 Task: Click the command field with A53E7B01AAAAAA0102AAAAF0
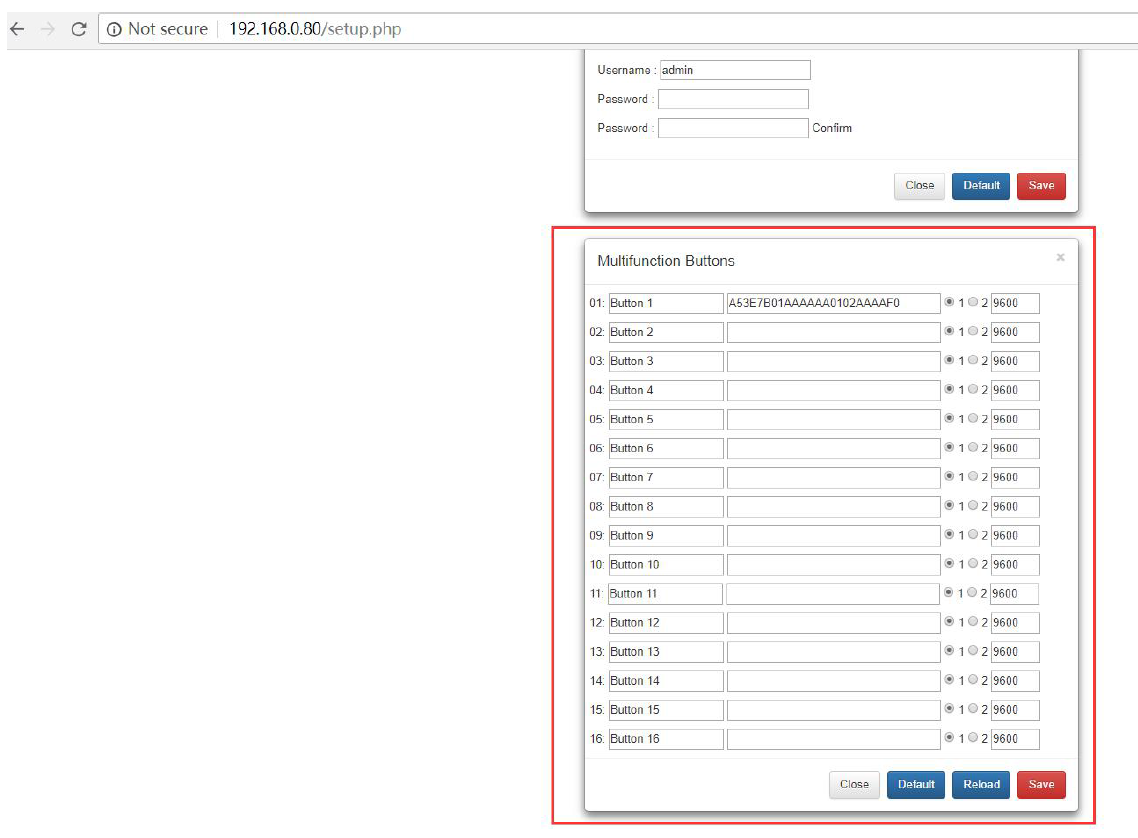coord(833,303)
